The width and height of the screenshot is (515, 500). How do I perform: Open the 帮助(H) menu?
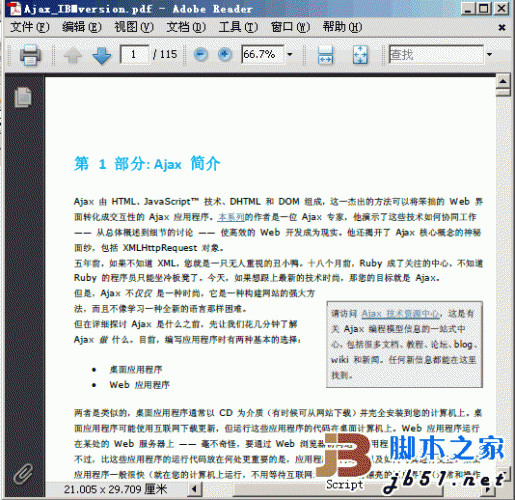(342, 27)
